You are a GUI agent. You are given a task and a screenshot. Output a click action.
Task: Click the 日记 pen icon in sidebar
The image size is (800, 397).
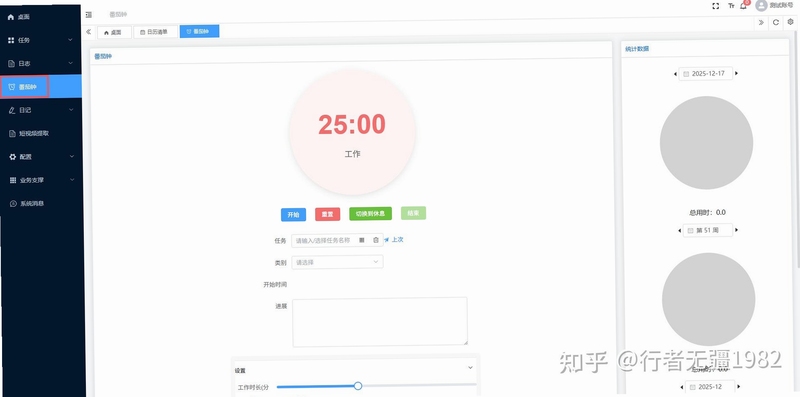coord(12,110)
